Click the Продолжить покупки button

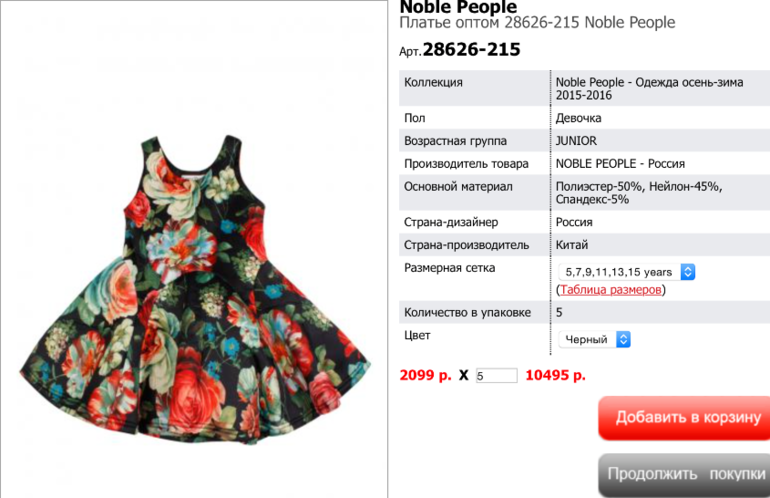click(x=684, y=474)
